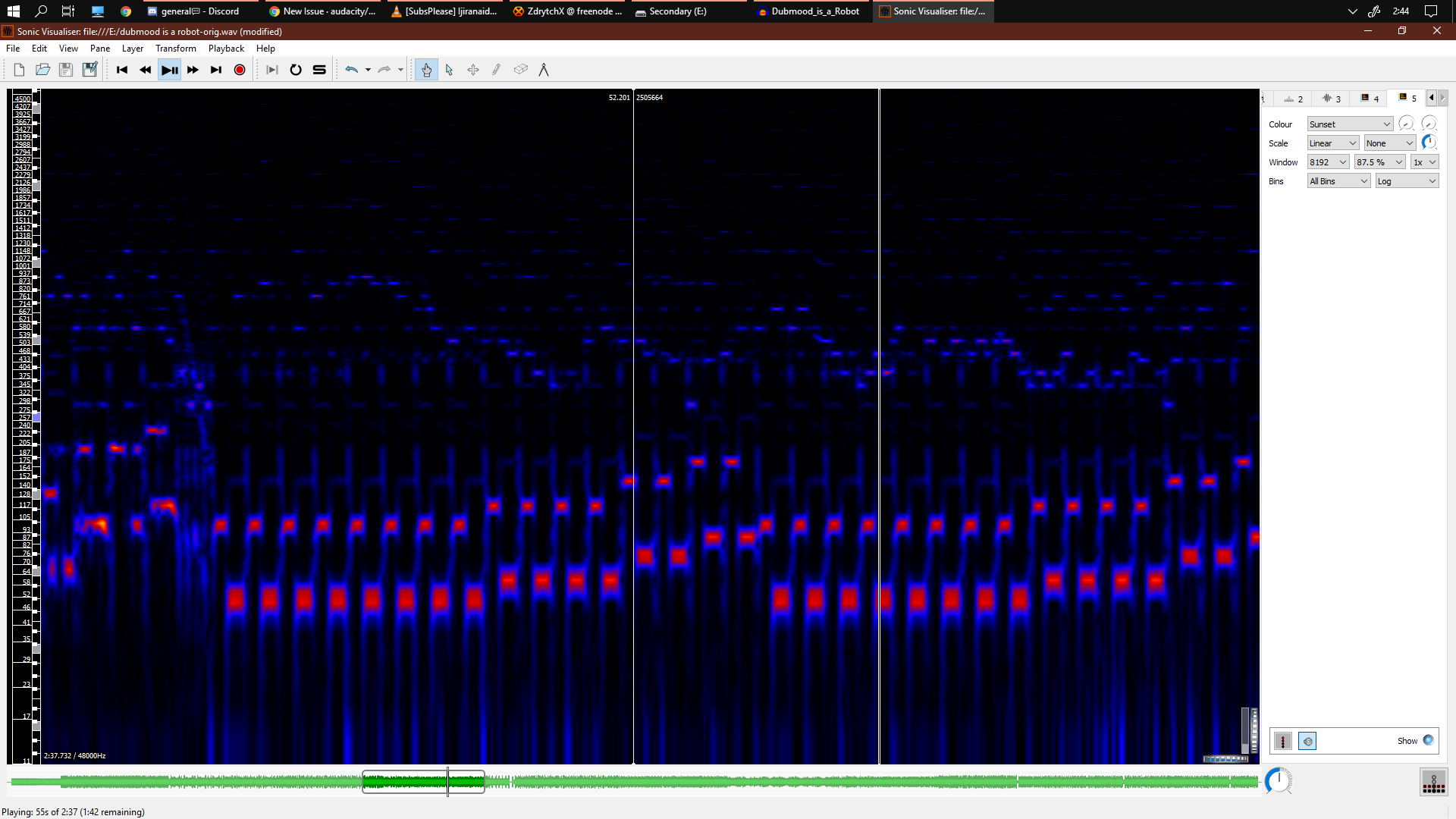Screen dimensions: 1456x819
Task: Choose the Measure tool
Action: tap(544, 69)
